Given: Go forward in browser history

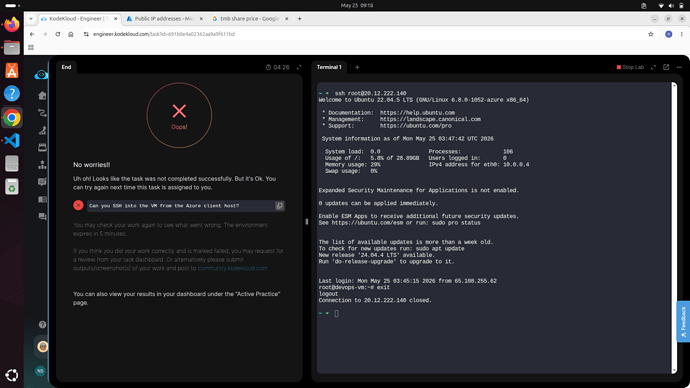Looking at the screenshot, I should tap(45, 34).
